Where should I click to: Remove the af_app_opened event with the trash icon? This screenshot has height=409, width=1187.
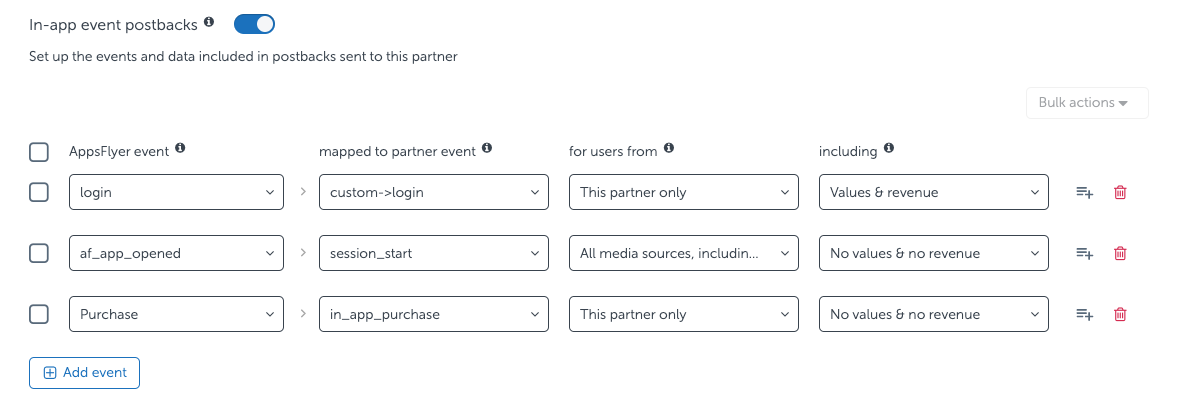[x=1120, y=253]
